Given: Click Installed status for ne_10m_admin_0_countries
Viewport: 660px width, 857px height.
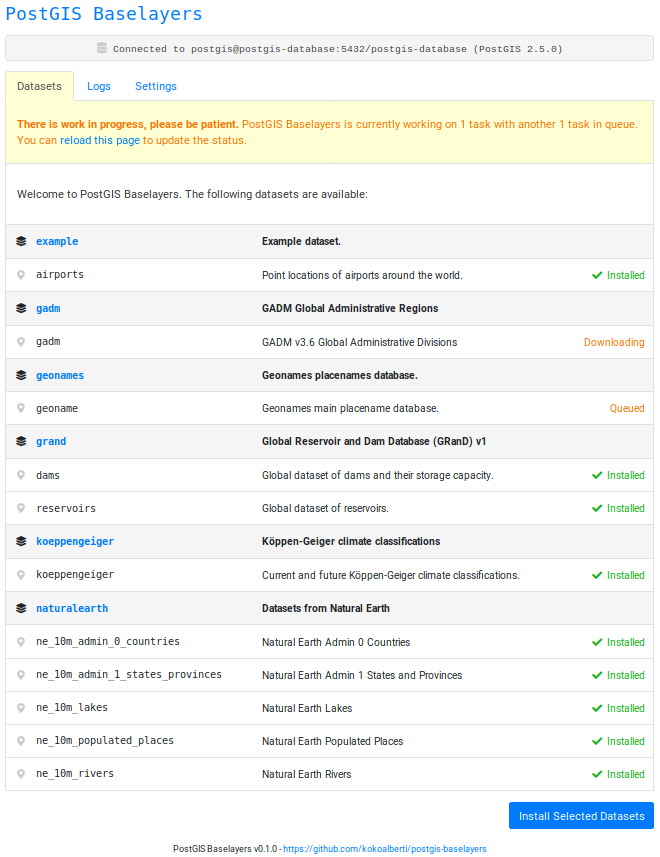Looking at the screenshot, I should point(626,642).
